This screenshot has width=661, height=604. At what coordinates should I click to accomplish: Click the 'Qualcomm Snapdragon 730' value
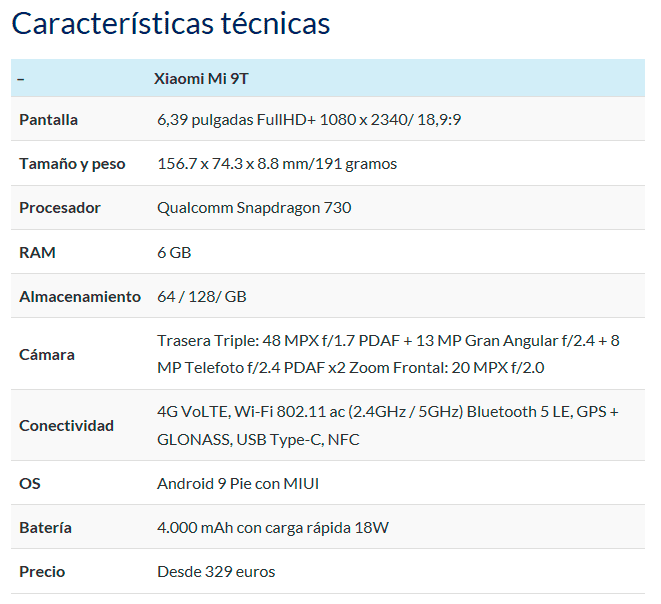point(254,208)
